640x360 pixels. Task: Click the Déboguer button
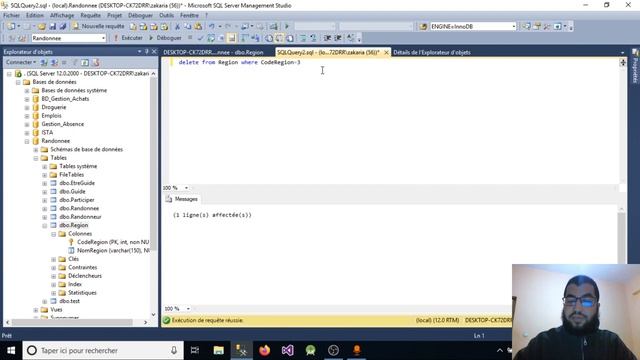(165, 38)
